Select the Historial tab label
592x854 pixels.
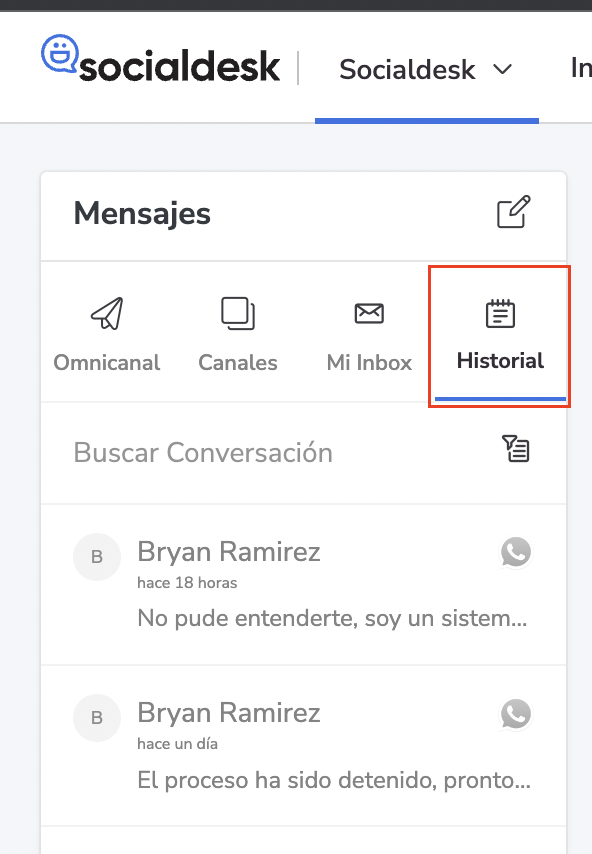(x=500, y=361)
